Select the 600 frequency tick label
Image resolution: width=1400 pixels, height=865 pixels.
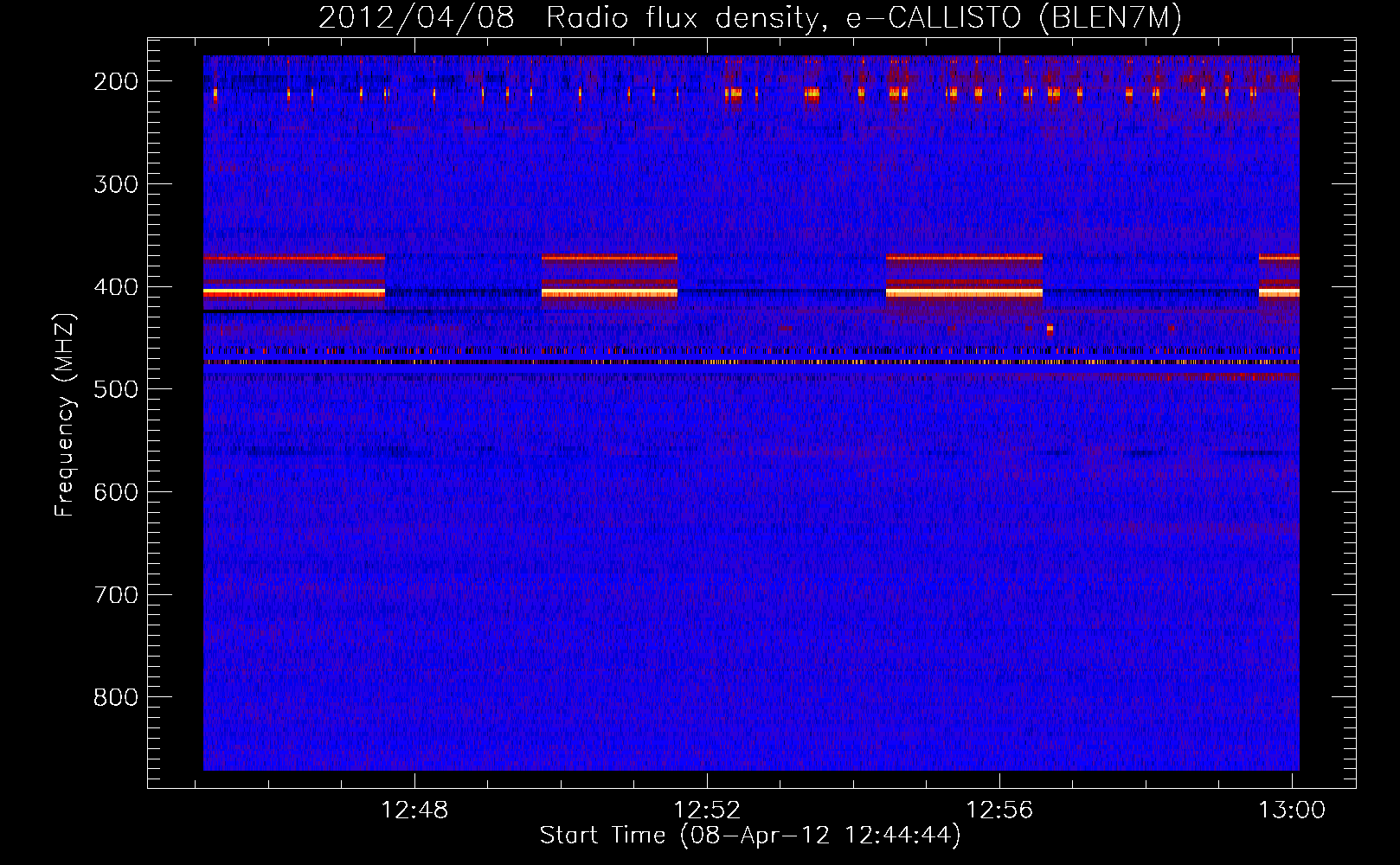(x=116, y=493)
